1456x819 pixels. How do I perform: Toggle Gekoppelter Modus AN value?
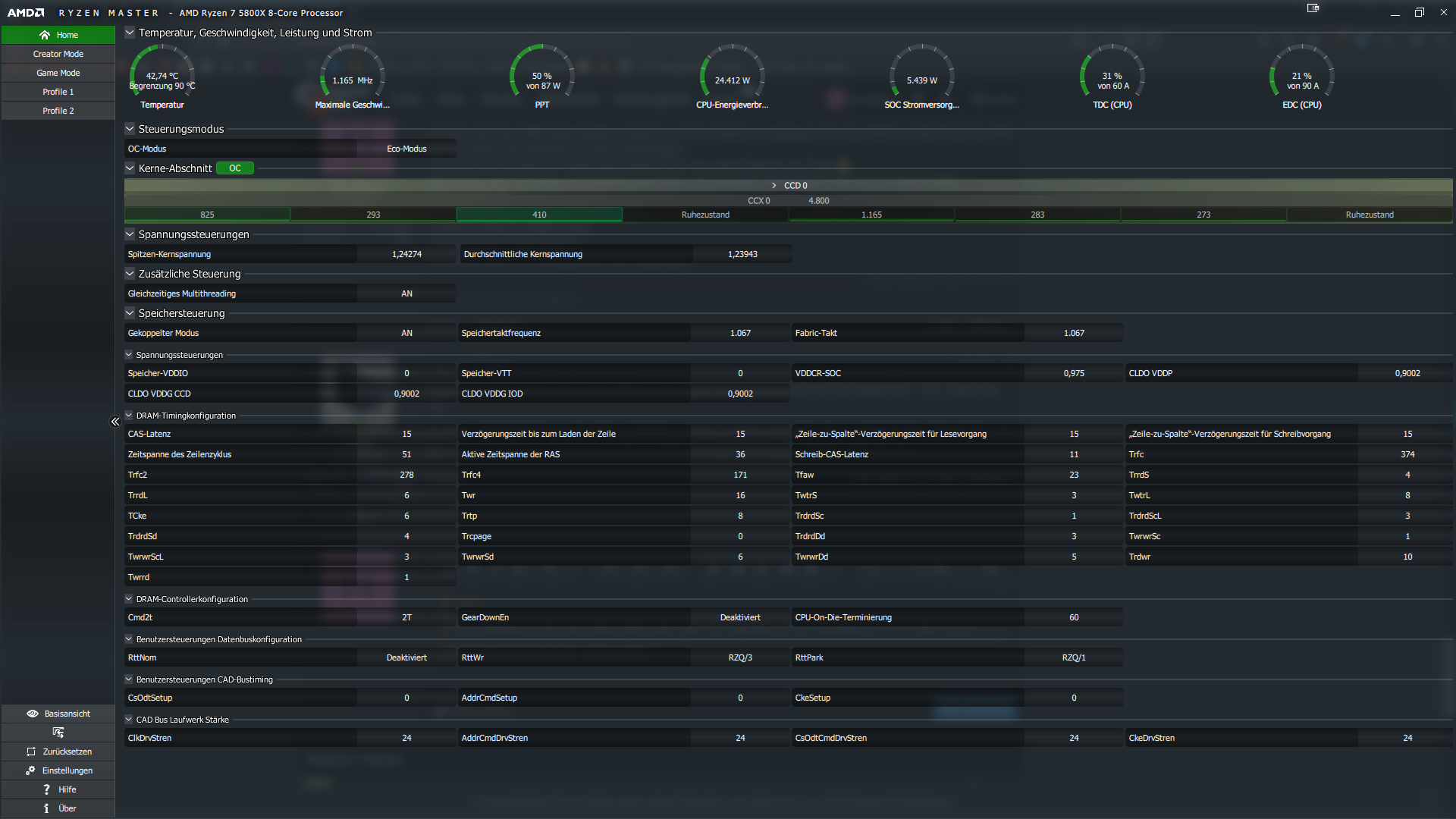click(406, 333)
